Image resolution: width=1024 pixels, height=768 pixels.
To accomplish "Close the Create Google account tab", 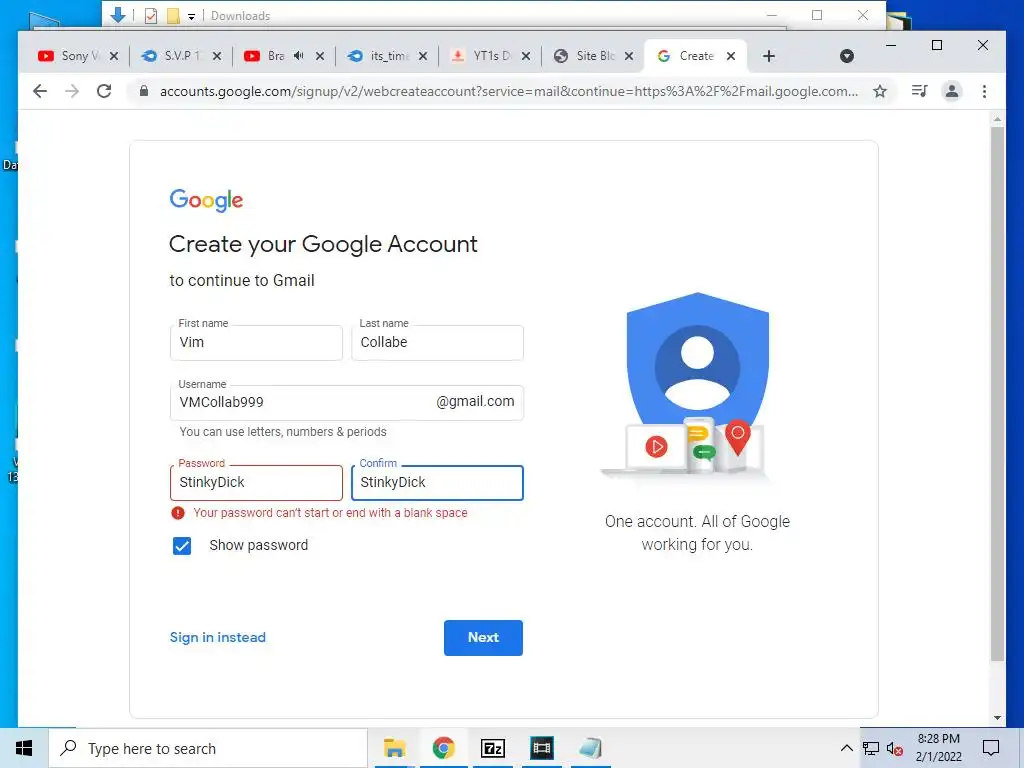I will click(731, 56).
